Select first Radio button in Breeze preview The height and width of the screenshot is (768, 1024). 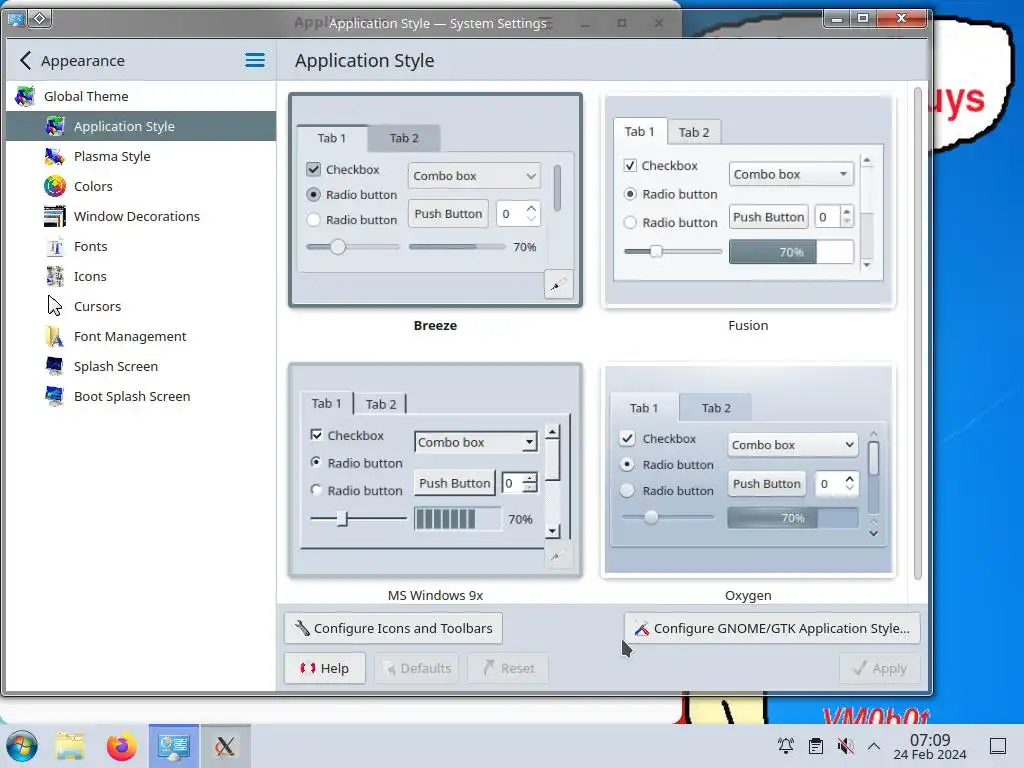point(313,195)
